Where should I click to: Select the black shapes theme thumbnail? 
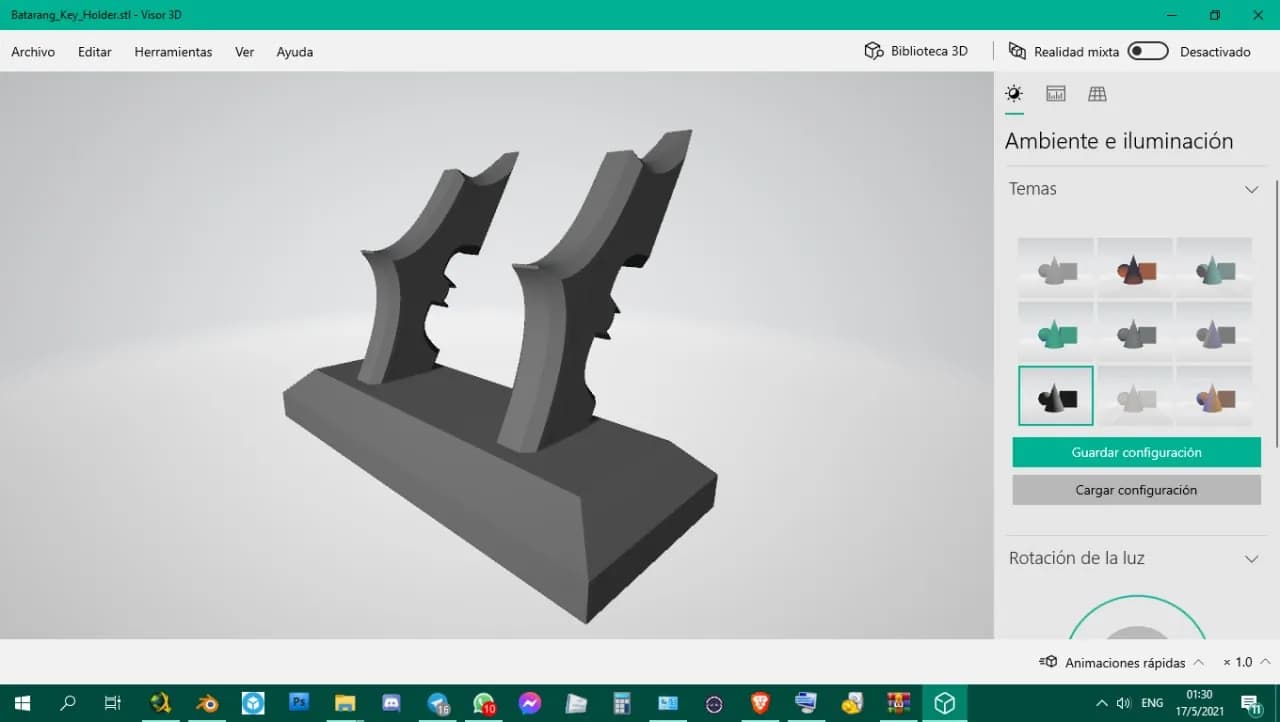pyautogui.click(x=1055, y=396)
